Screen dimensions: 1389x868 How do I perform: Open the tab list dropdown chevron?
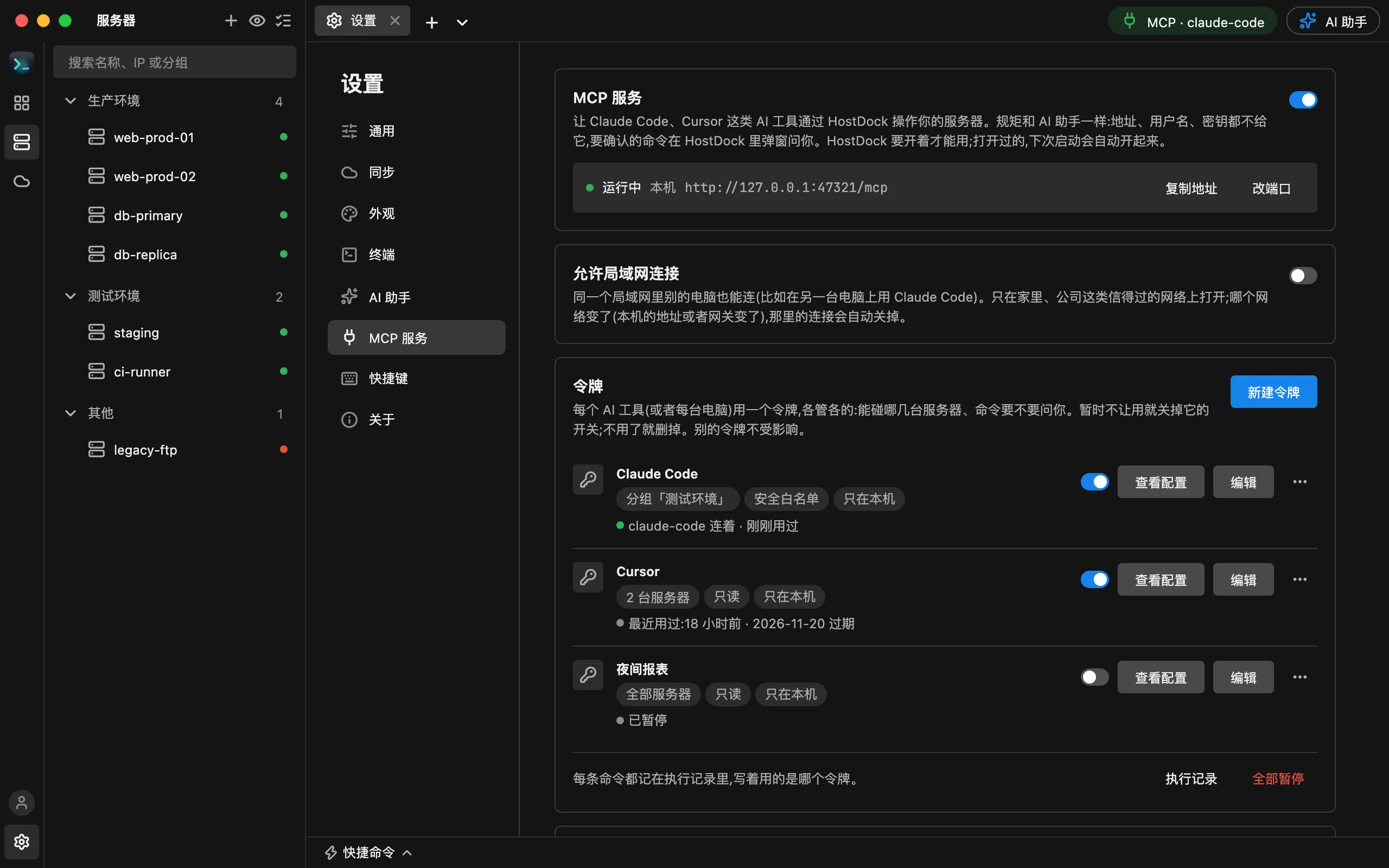462,22
